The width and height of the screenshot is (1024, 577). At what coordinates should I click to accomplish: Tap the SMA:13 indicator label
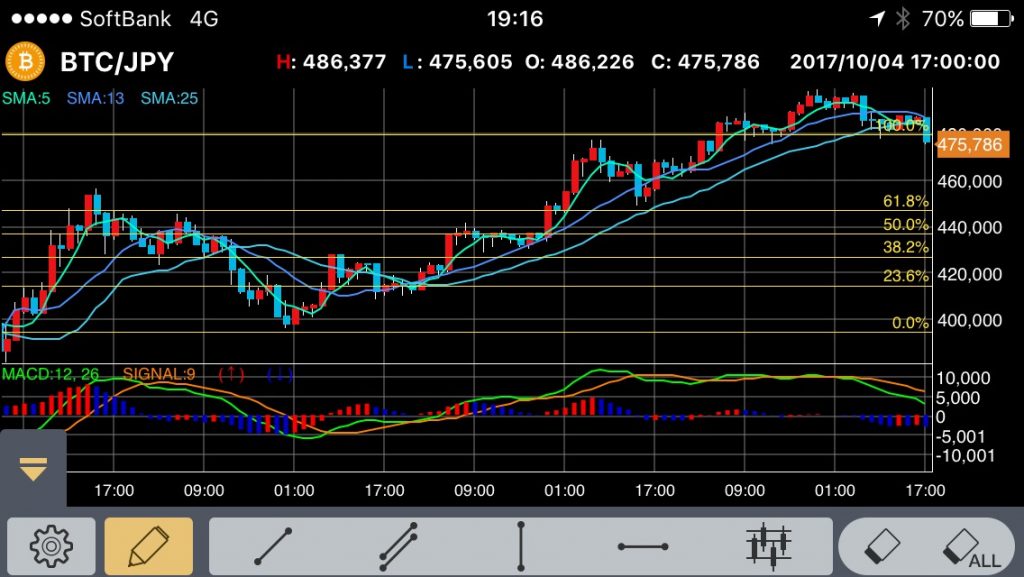[x=95, y=98]
